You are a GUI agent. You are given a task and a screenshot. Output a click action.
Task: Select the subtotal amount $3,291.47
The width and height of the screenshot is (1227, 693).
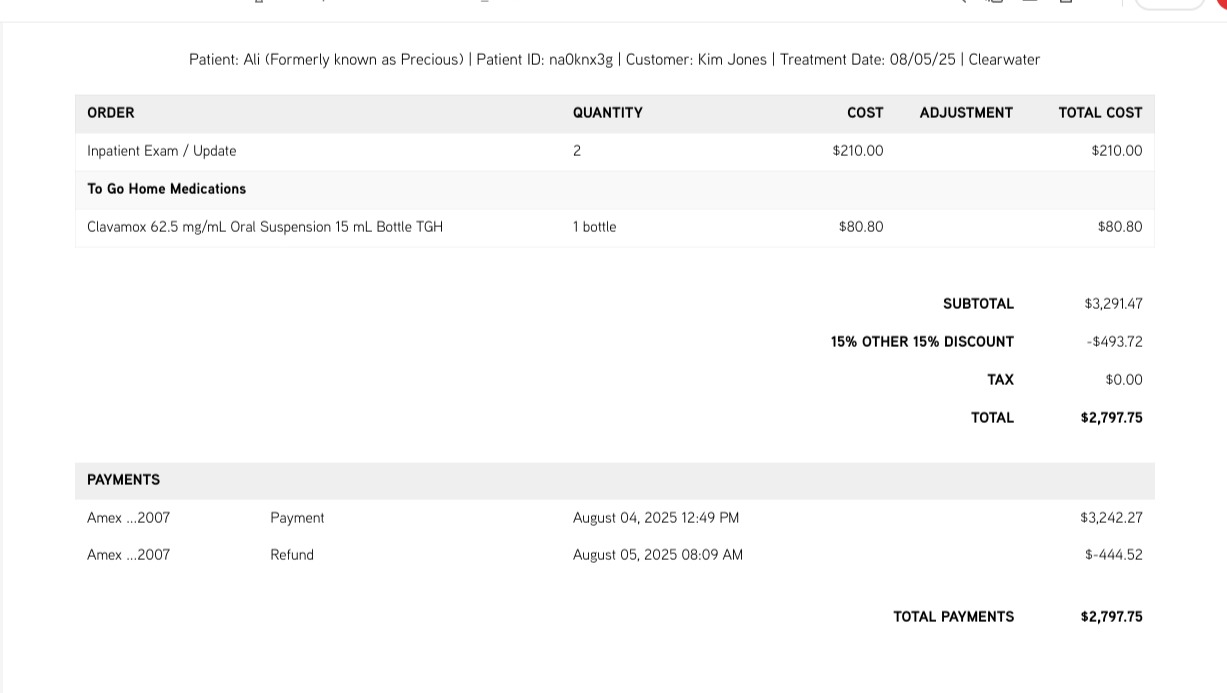pyautogui.click(x=1113, y=304)
